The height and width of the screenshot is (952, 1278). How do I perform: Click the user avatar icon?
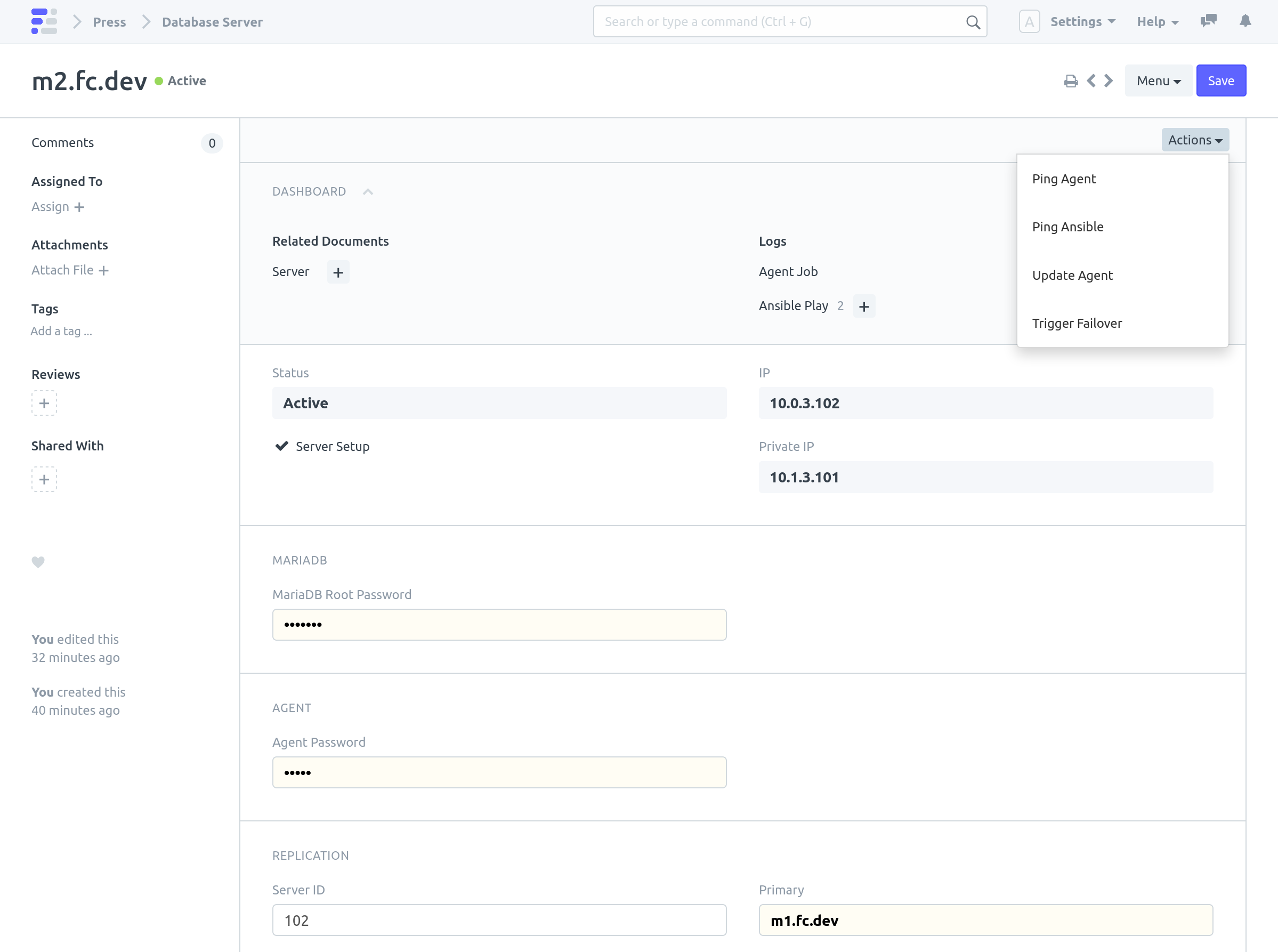tap(1029, 21)
